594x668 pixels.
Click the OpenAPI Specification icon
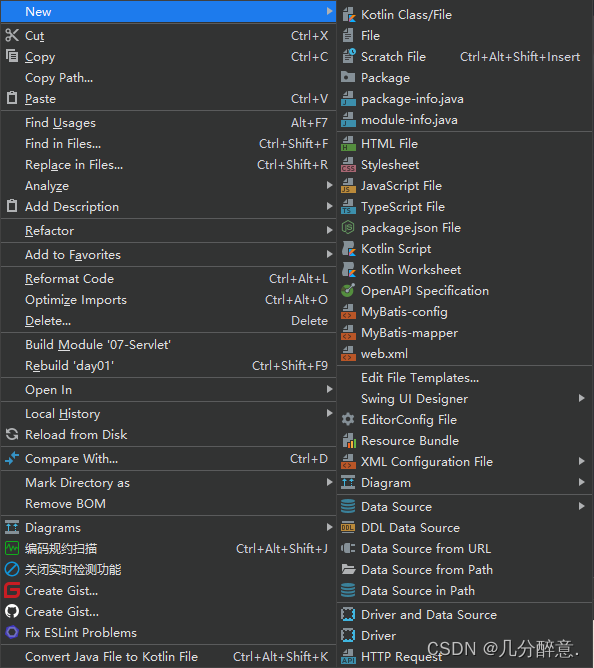(348, 291)
